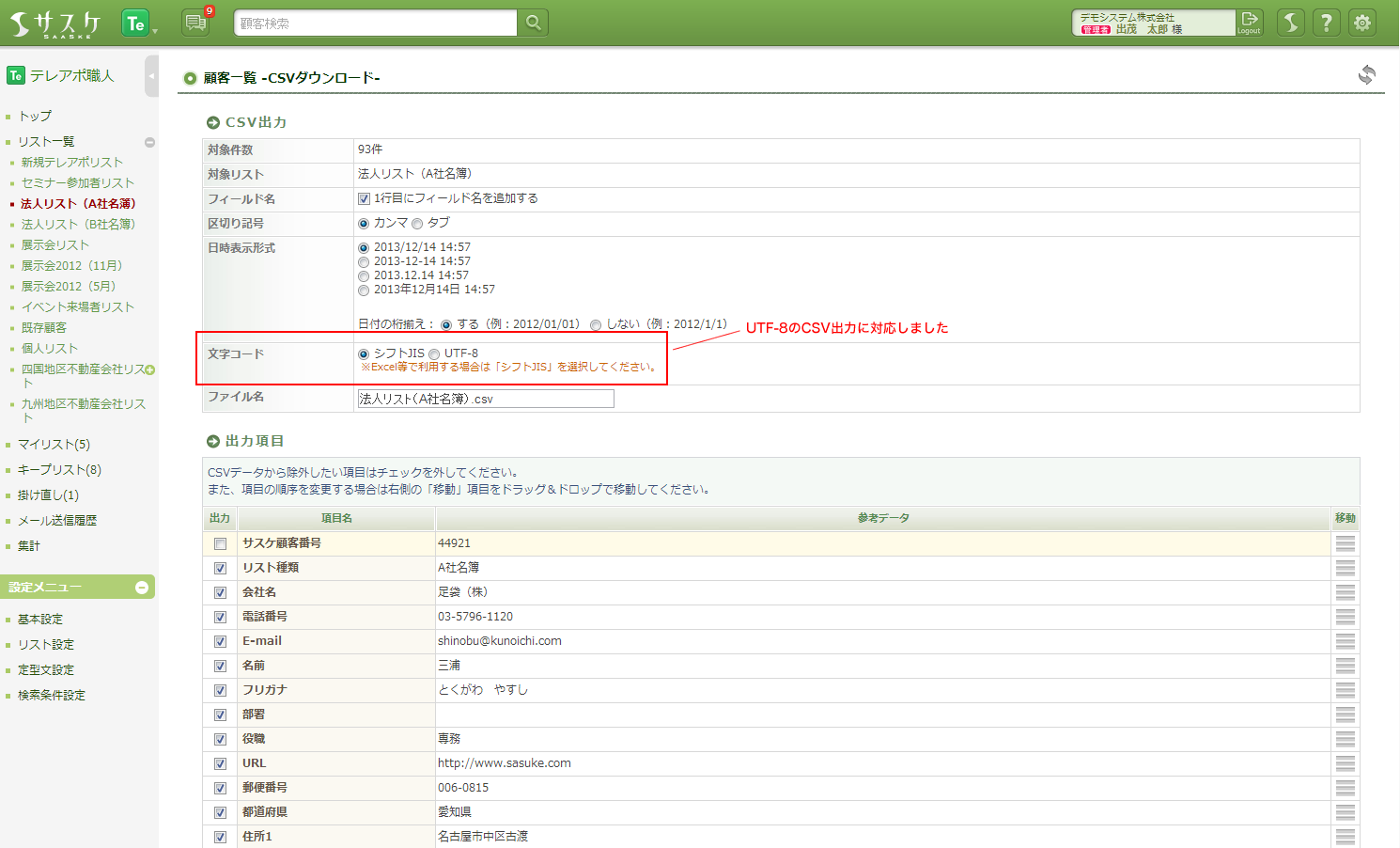Open the help question mark icon
Viewport: 1400px width, 848px height.
click(1326, 23)
